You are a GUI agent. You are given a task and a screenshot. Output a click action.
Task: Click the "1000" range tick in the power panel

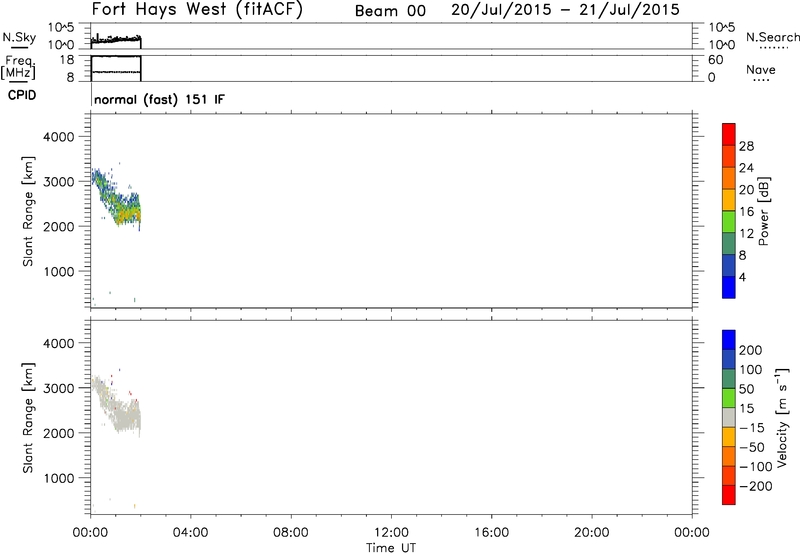(x=59, y=271)
